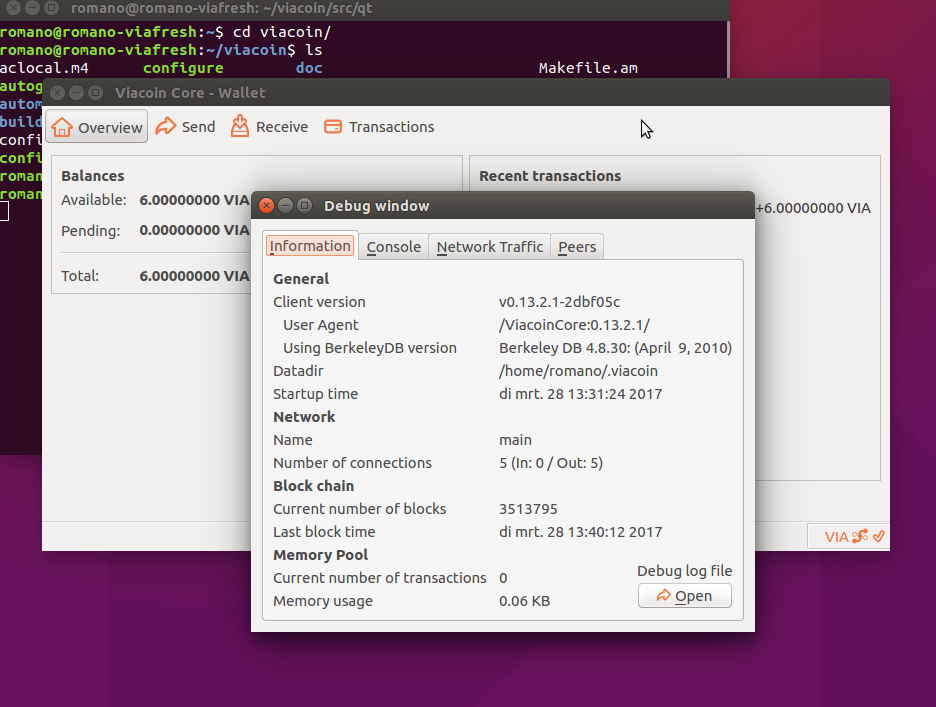
Task: Open the Overview tab in Viacoin wallet
Action: [x=97, y=127]
